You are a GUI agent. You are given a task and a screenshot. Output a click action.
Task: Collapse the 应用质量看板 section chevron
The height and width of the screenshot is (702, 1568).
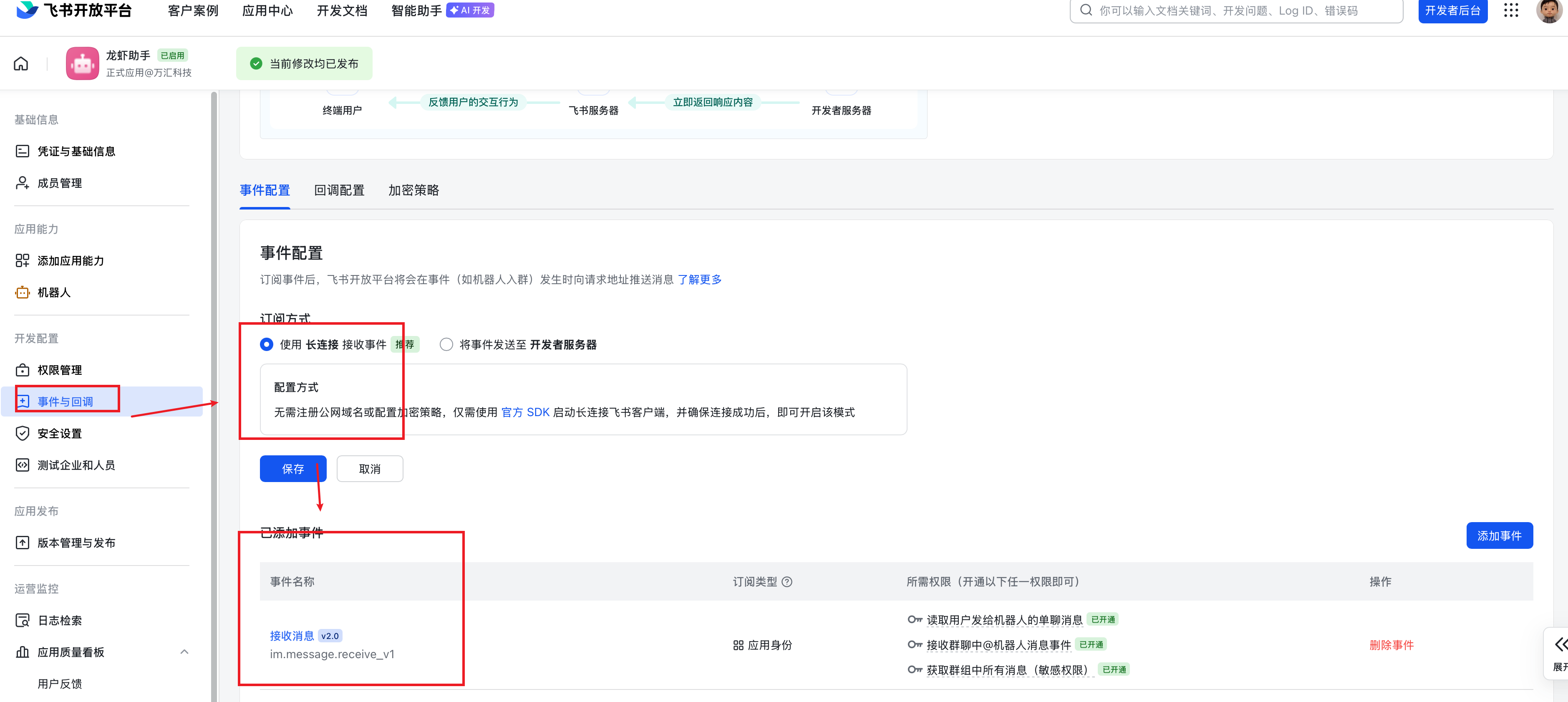[184, 652]
